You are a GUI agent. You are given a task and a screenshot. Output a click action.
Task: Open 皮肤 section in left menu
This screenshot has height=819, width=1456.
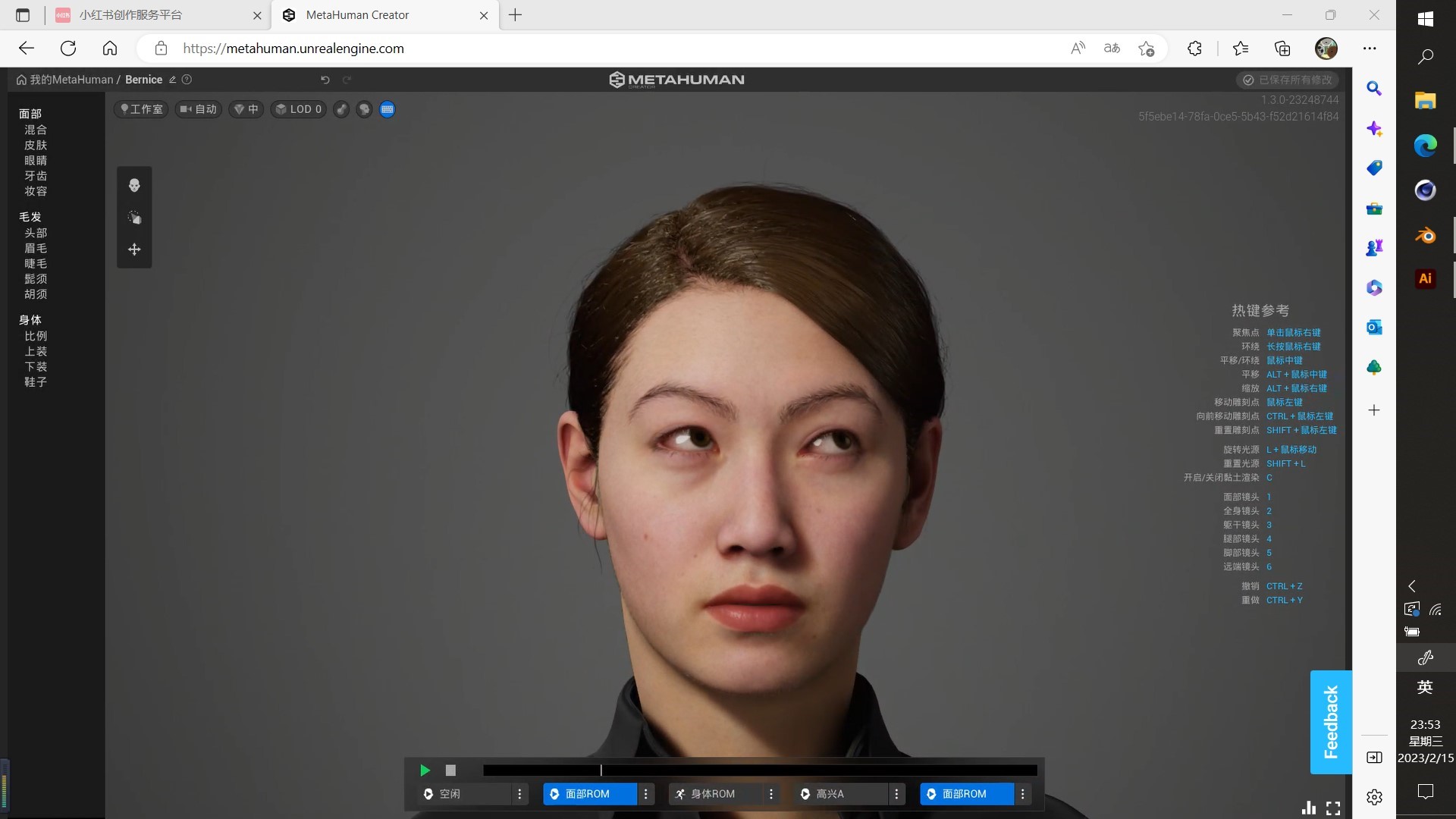[x=36, y=145]
